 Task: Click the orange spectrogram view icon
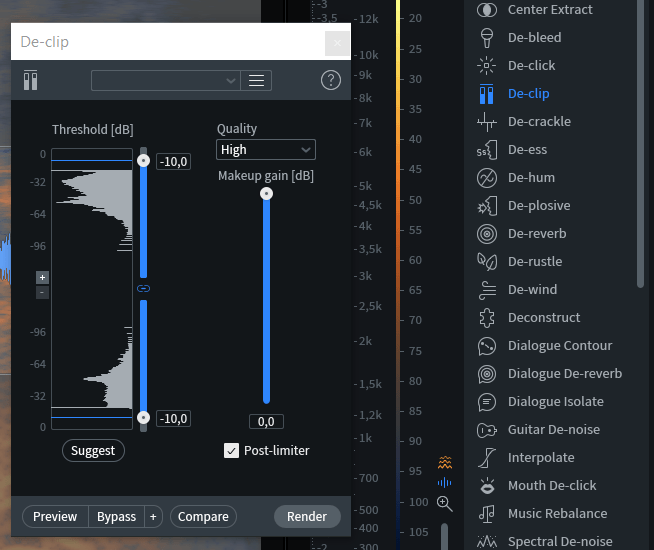[445, 462]
